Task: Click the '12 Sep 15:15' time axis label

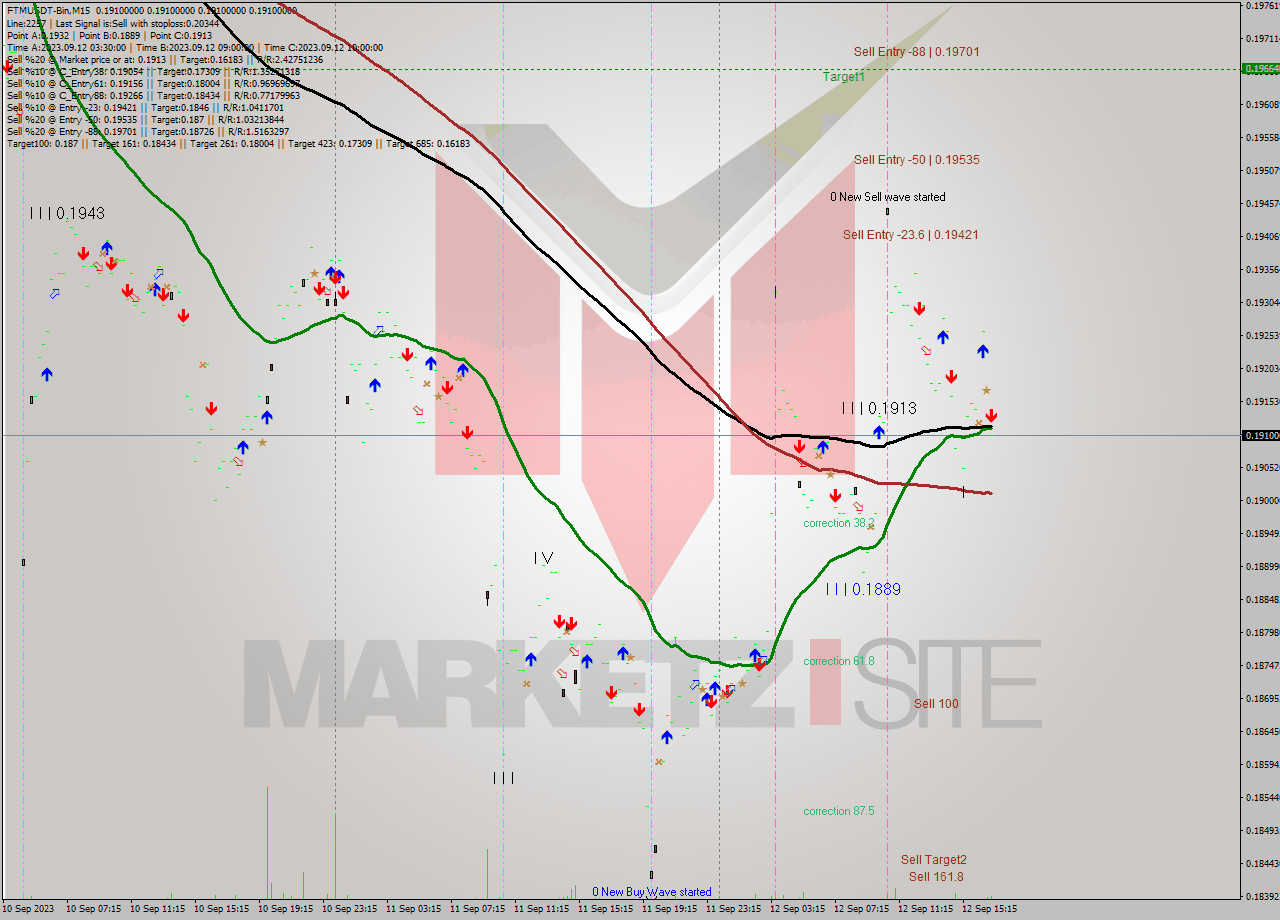Action: (x=989, y=909)
